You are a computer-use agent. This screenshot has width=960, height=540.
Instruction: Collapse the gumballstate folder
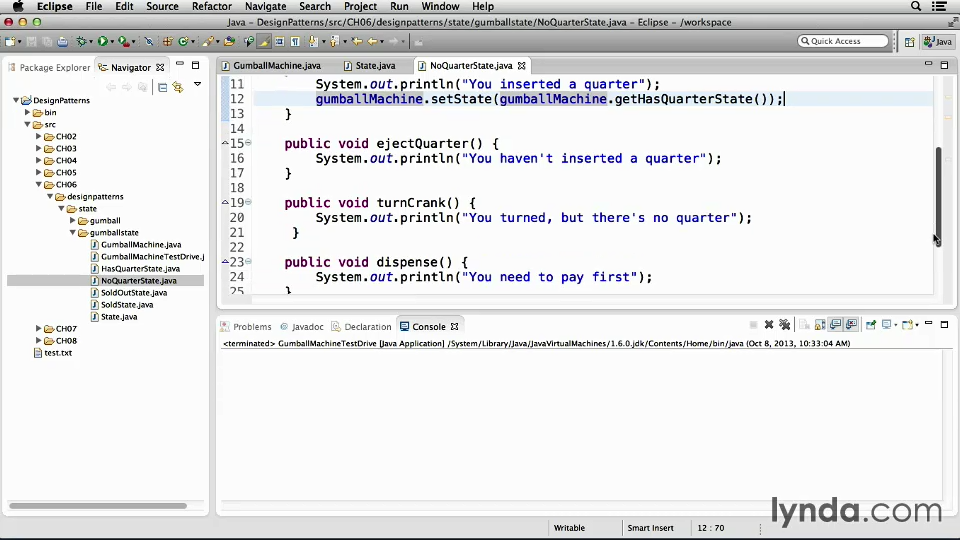[72, 232]
